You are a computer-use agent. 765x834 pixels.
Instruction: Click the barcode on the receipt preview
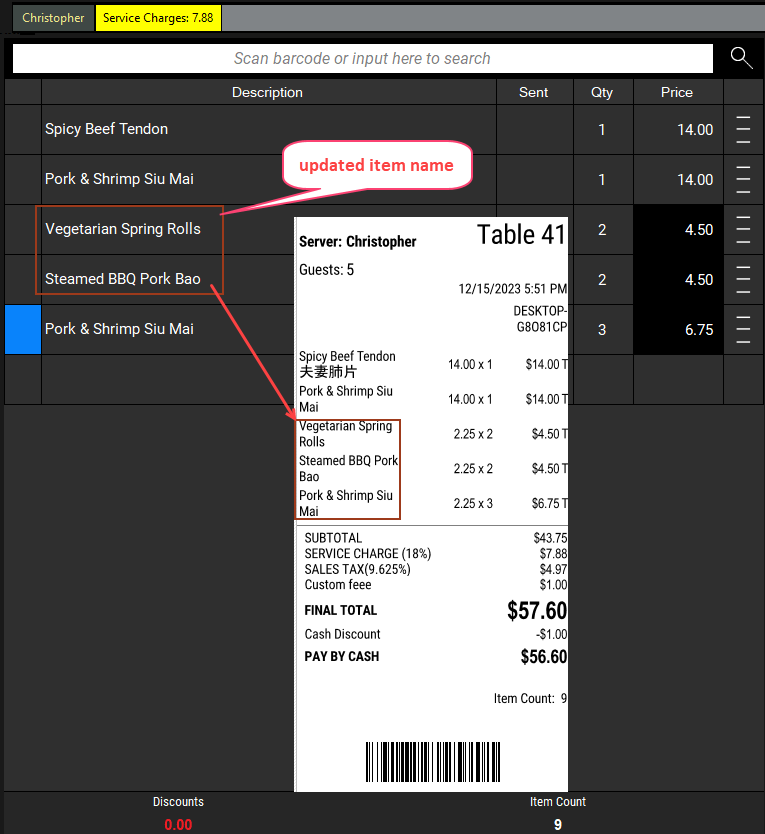[x=431, y=766]
